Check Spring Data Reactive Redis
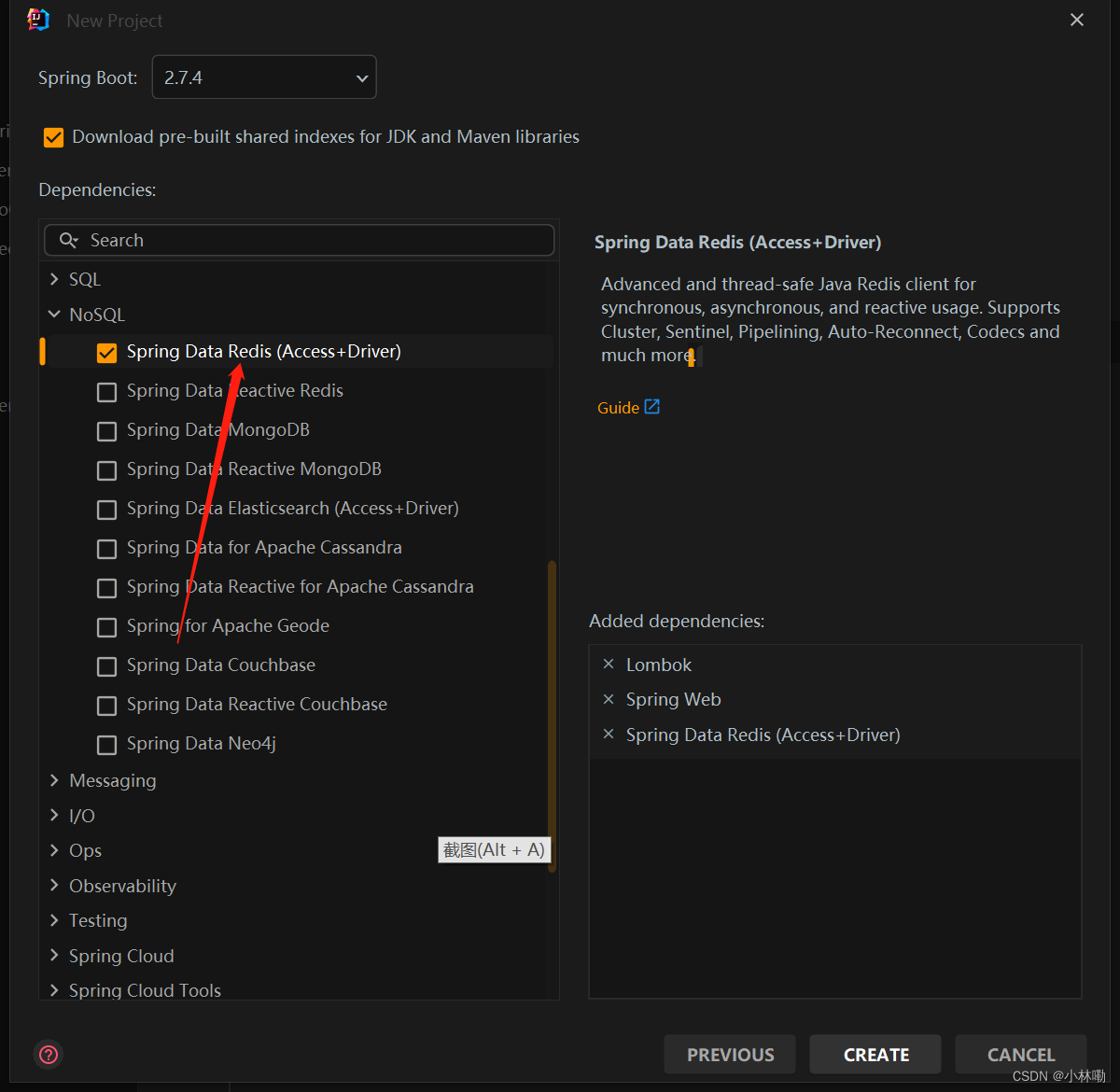The height and width of the screenshot is (1092, 1120). (x=107, y=392)
